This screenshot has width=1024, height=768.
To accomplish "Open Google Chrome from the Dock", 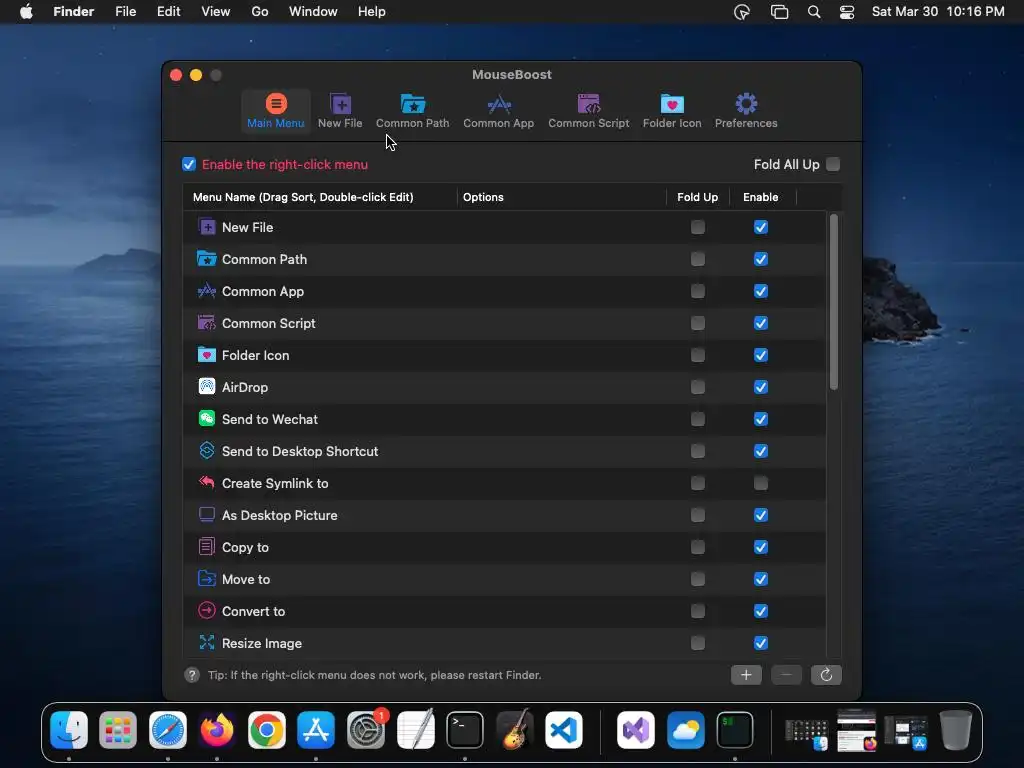I will pos(266,729).
